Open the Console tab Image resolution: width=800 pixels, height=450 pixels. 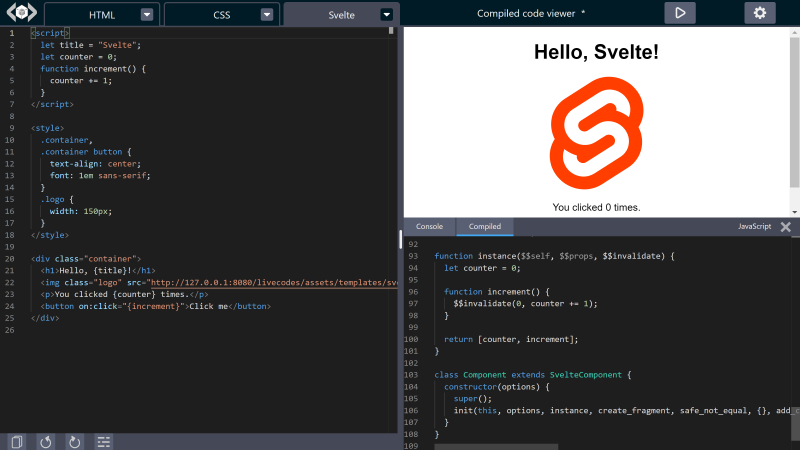[x=429, y=227]
